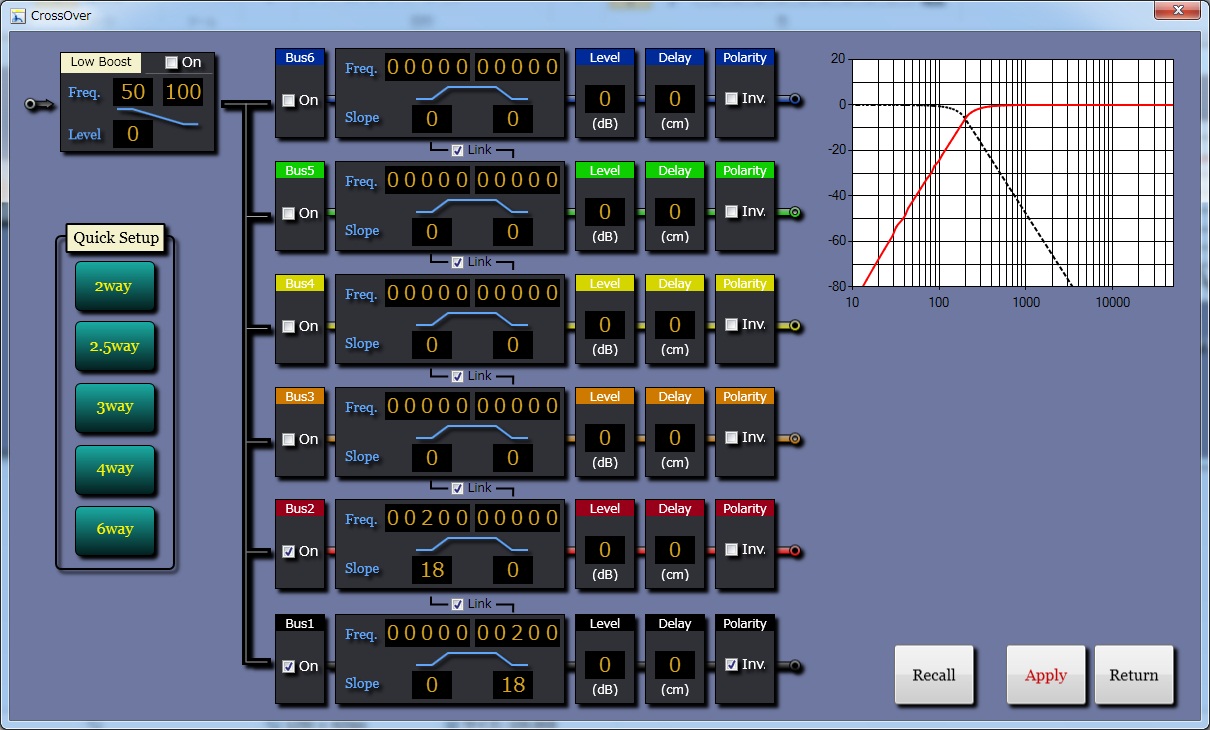Click the orange Bus3 output connector
1210x730 pixels.
click(795, 439)
